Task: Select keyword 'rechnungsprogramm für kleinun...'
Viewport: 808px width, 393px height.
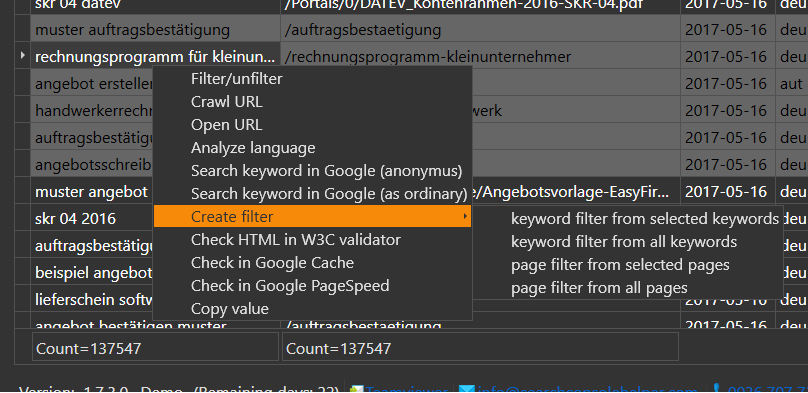Action: (156, 56)
